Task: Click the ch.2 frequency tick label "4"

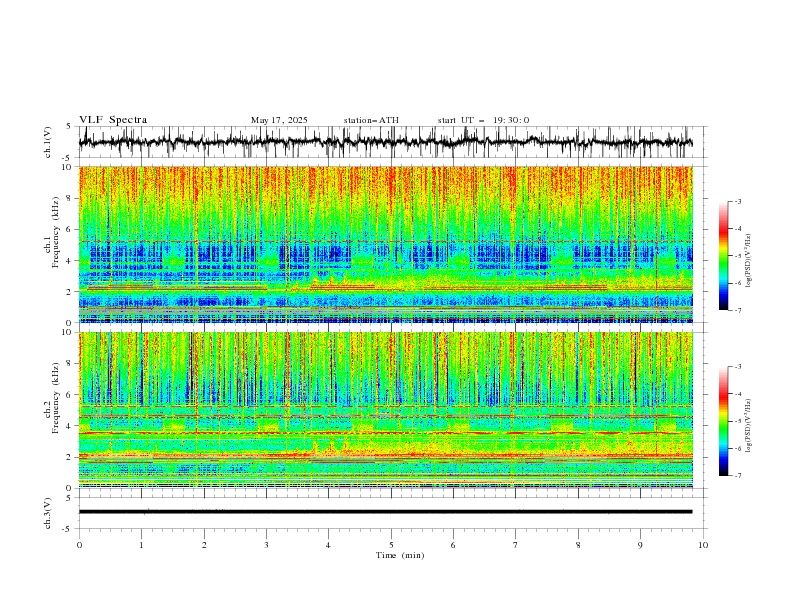Action: (x=71, y=426)
